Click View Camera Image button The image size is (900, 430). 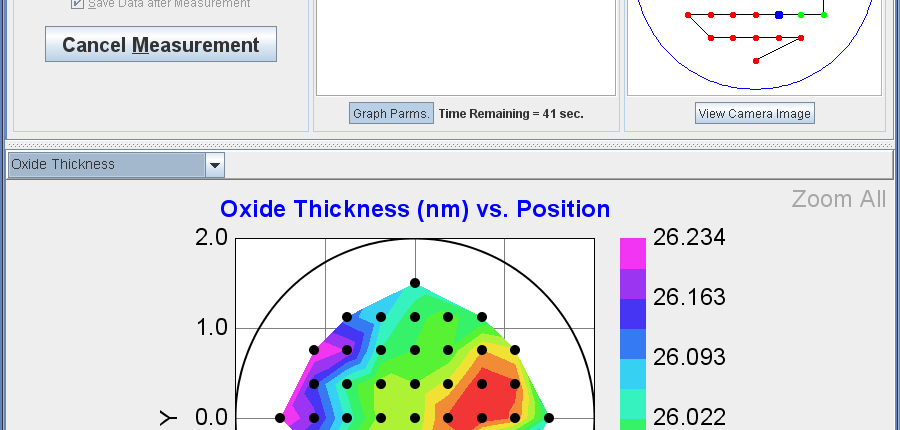pyautogui.click(x=755, y=114)
